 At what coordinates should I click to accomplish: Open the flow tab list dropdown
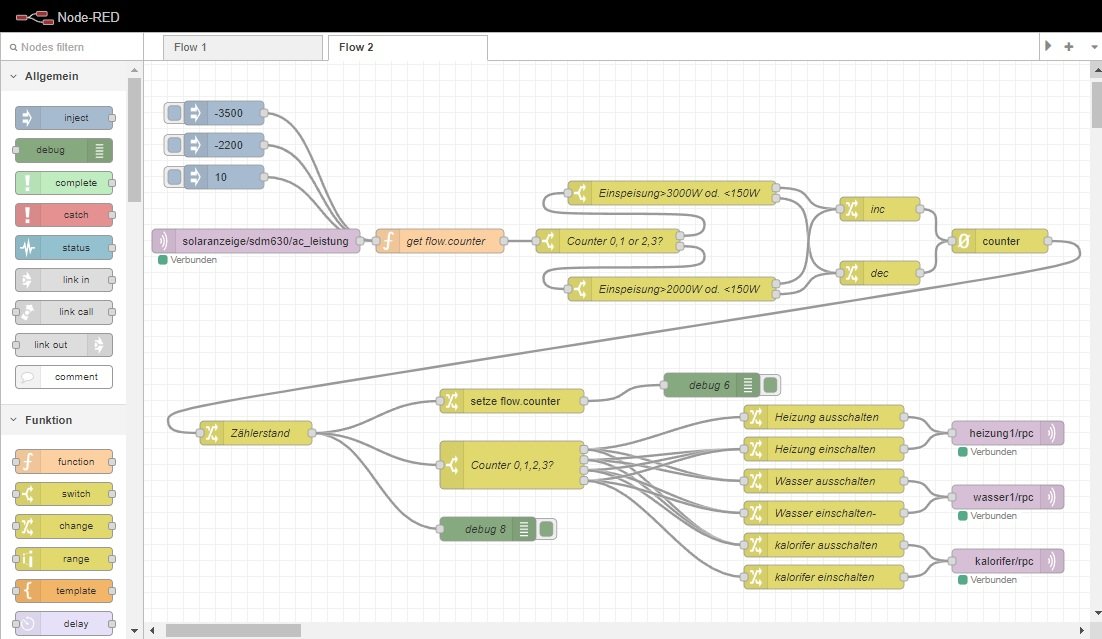(1089, 47)
